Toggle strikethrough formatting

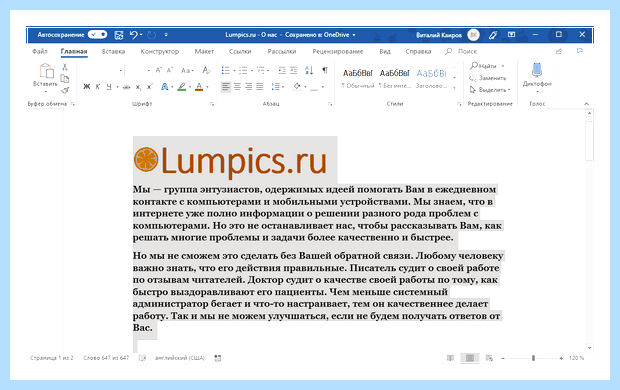pos(127,87)
